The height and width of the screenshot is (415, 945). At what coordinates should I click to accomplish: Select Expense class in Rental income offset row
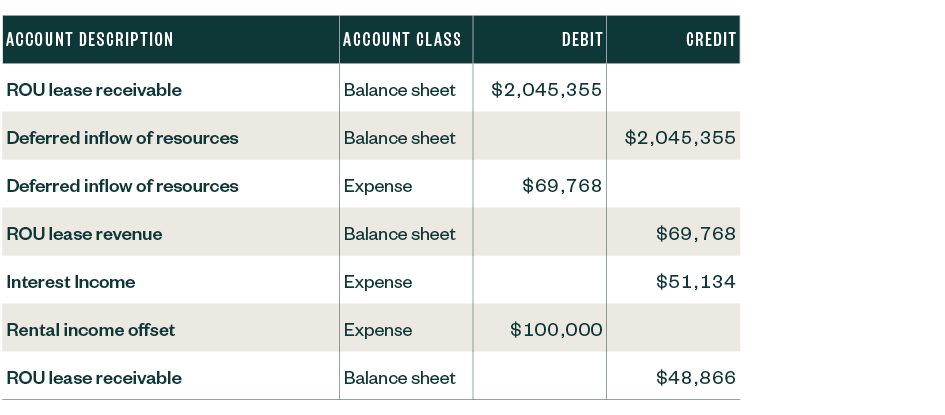tap(378, 330)
